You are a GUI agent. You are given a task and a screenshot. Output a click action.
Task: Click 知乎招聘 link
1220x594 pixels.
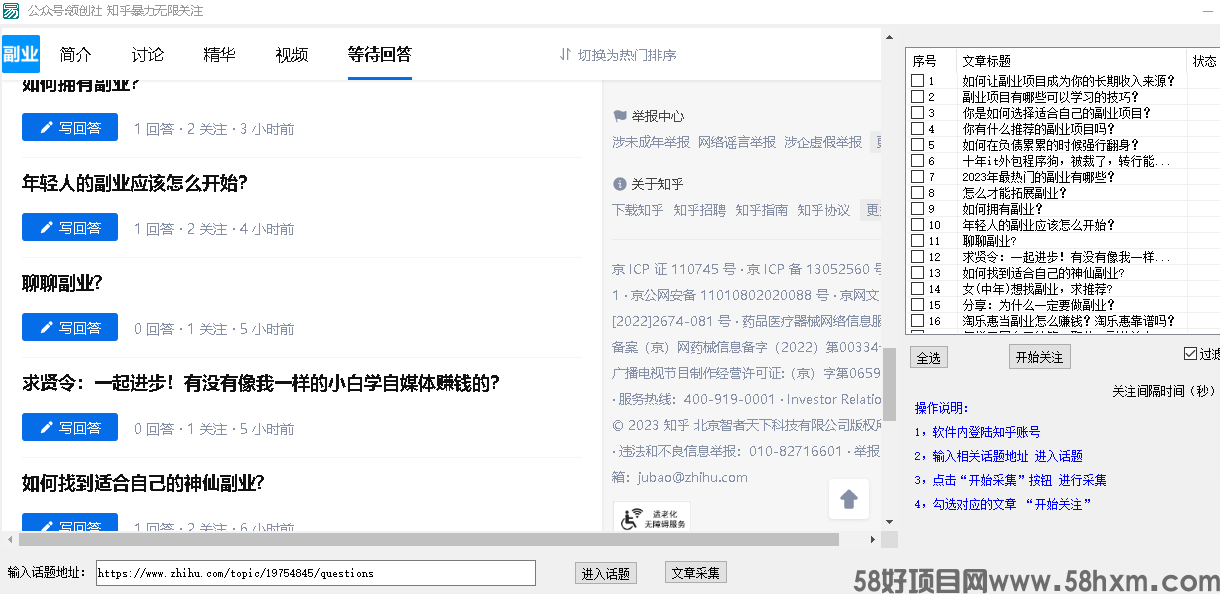(x=700, y=210)
